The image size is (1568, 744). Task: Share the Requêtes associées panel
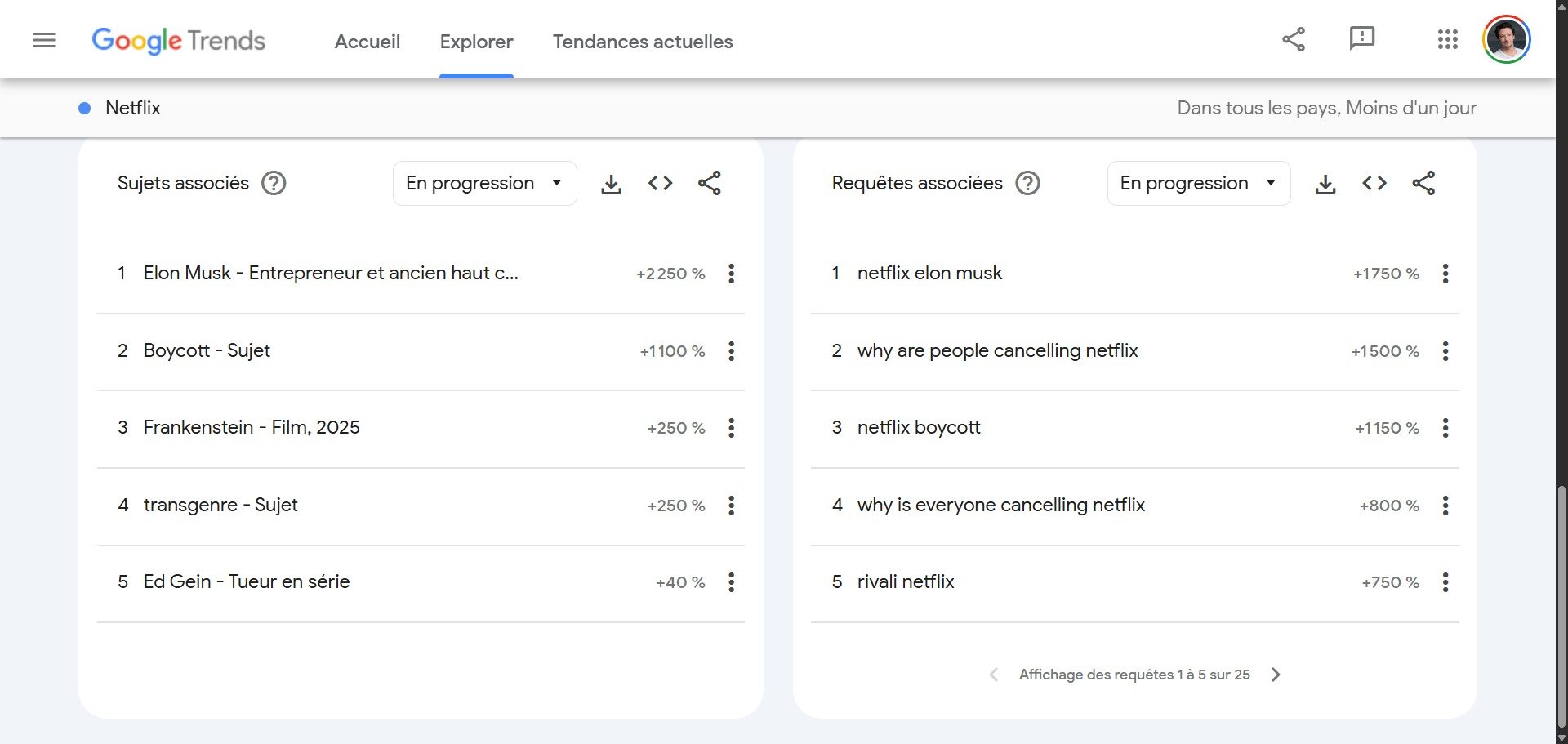click(x=1424, y=183)
